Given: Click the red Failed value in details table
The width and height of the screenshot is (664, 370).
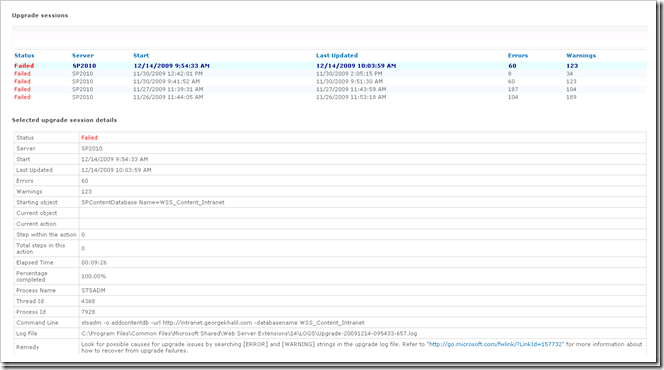Looking at the screenshot, I should [x=89, y=138].
